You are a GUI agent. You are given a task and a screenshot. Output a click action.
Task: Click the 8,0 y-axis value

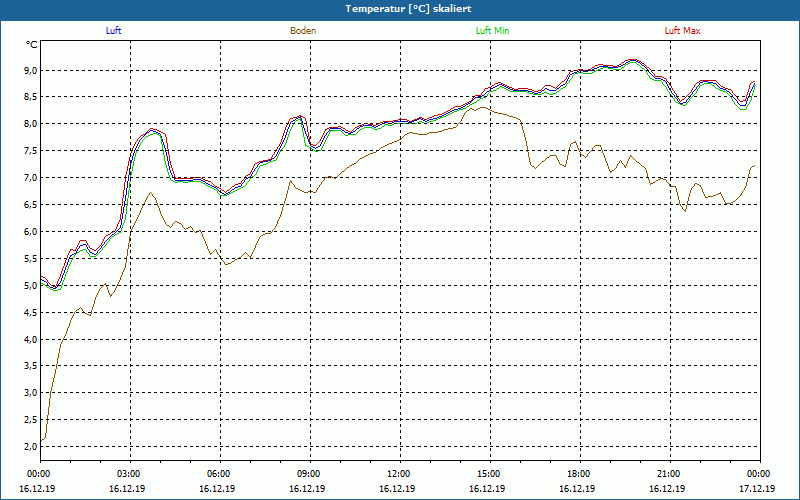pos(31,124)
